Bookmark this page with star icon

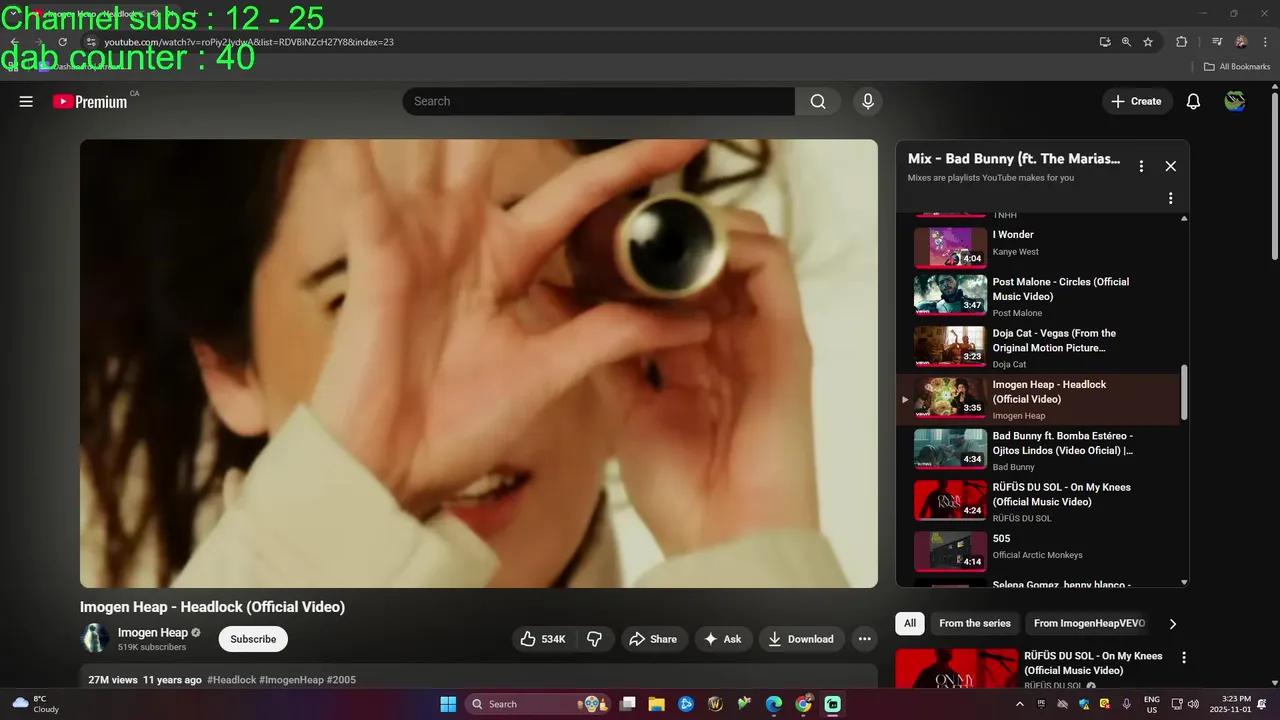(x=1148, y=42)
